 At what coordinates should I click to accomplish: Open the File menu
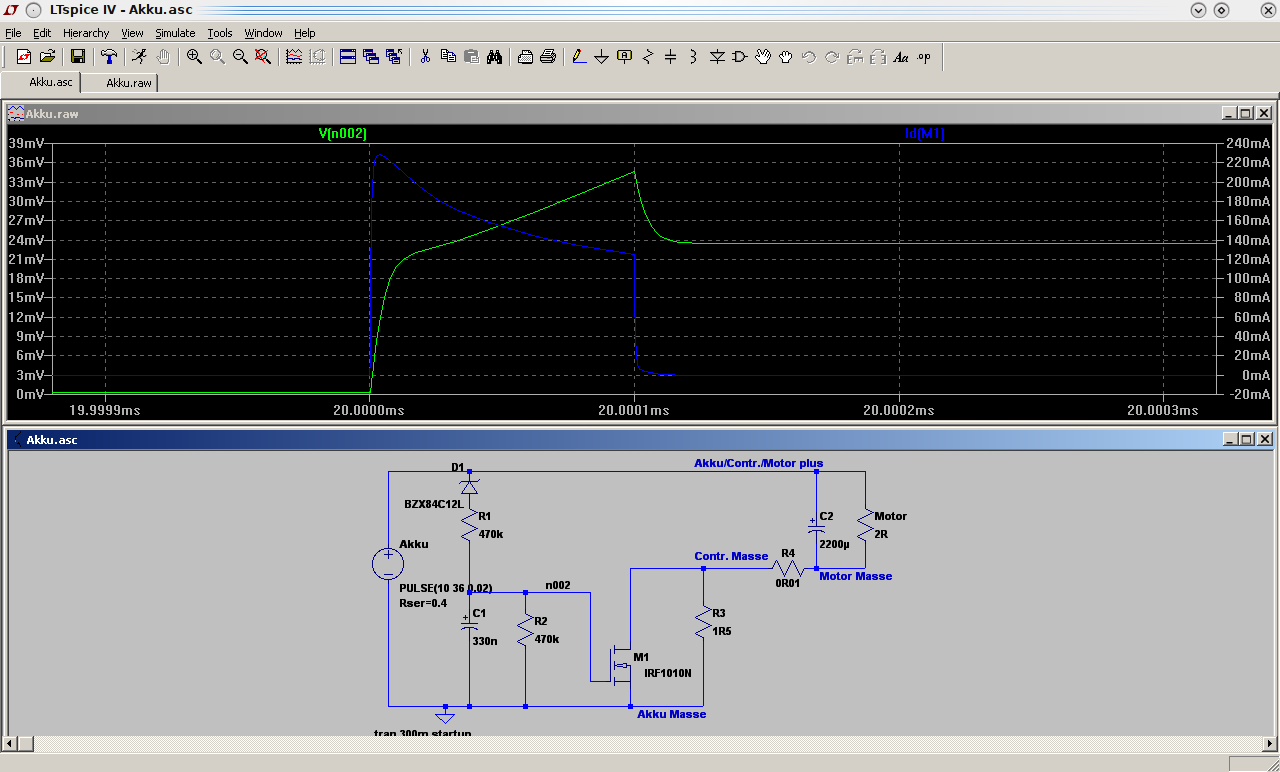click(13, 33)
